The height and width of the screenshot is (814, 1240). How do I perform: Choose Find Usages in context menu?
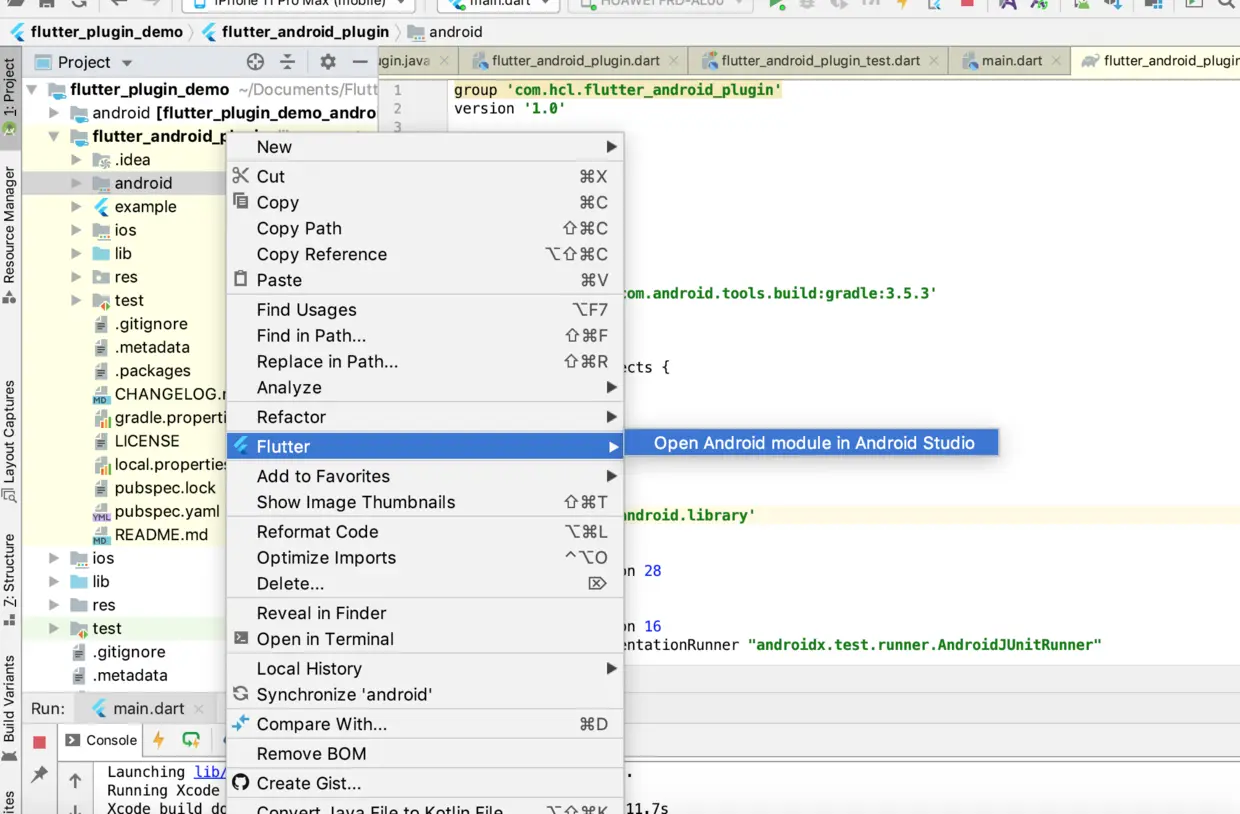coord(425,309)
